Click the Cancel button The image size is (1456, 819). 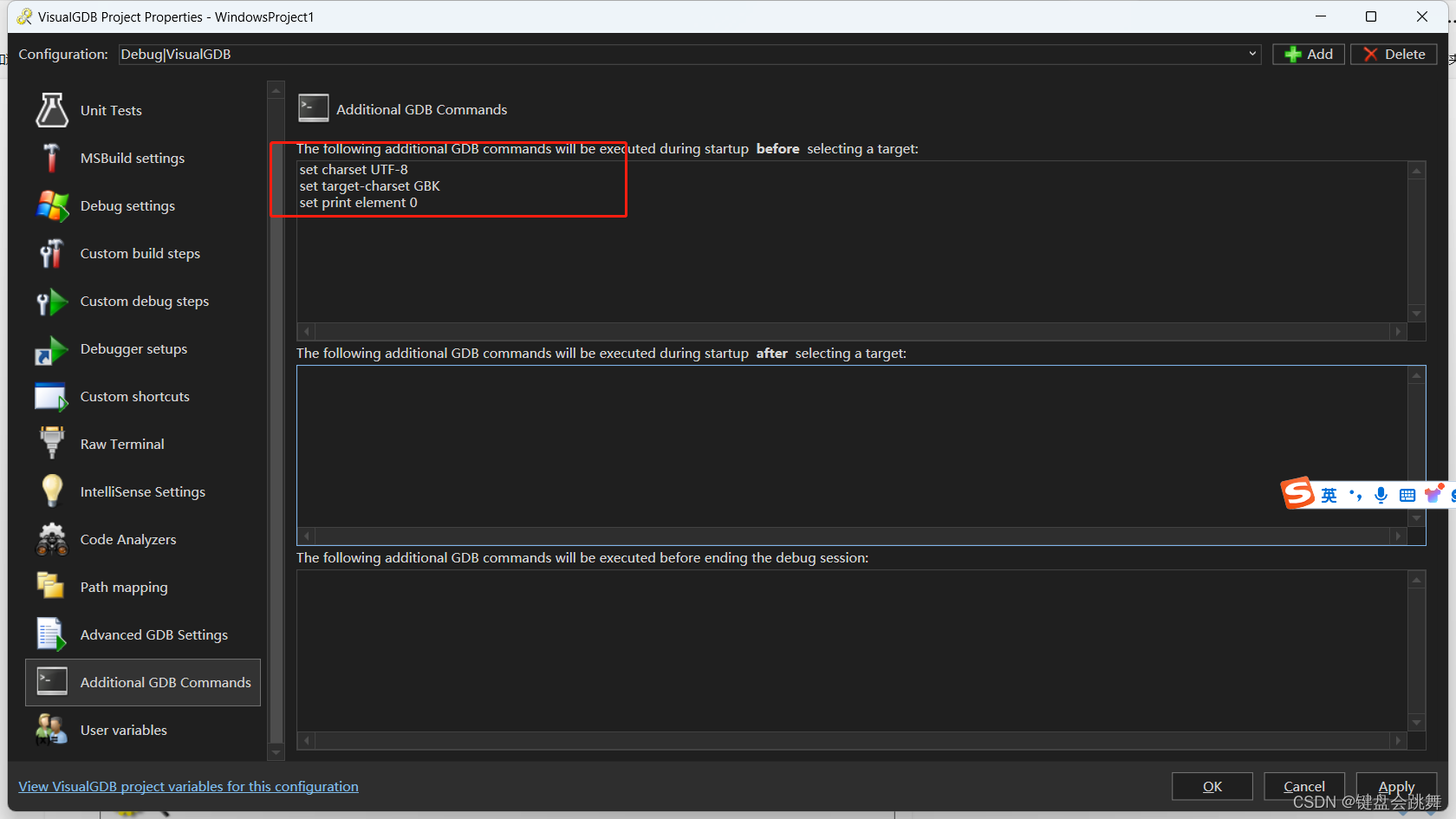point(1304,786)
